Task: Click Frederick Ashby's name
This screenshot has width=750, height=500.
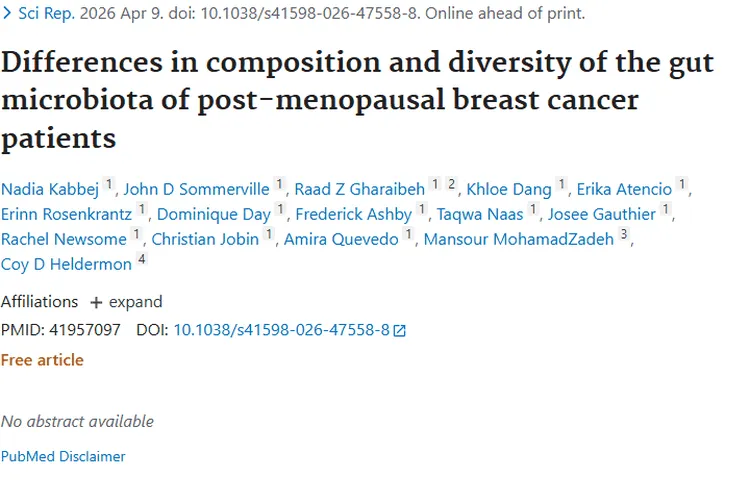Action: pyautogui.click(x=352, y=213)
